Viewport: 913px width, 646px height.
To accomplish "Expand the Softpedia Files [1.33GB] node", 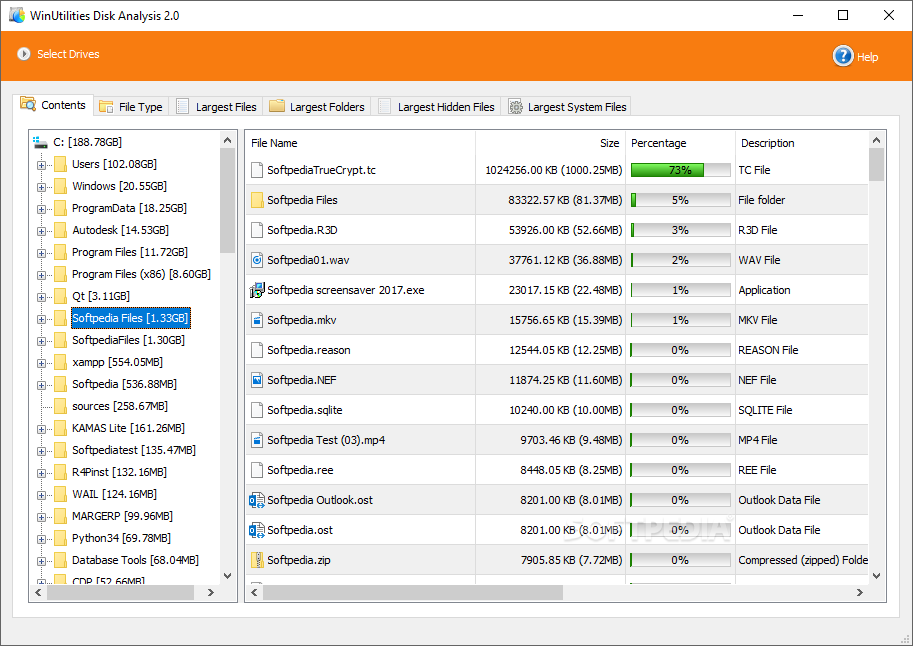I will tap(41, 319).
